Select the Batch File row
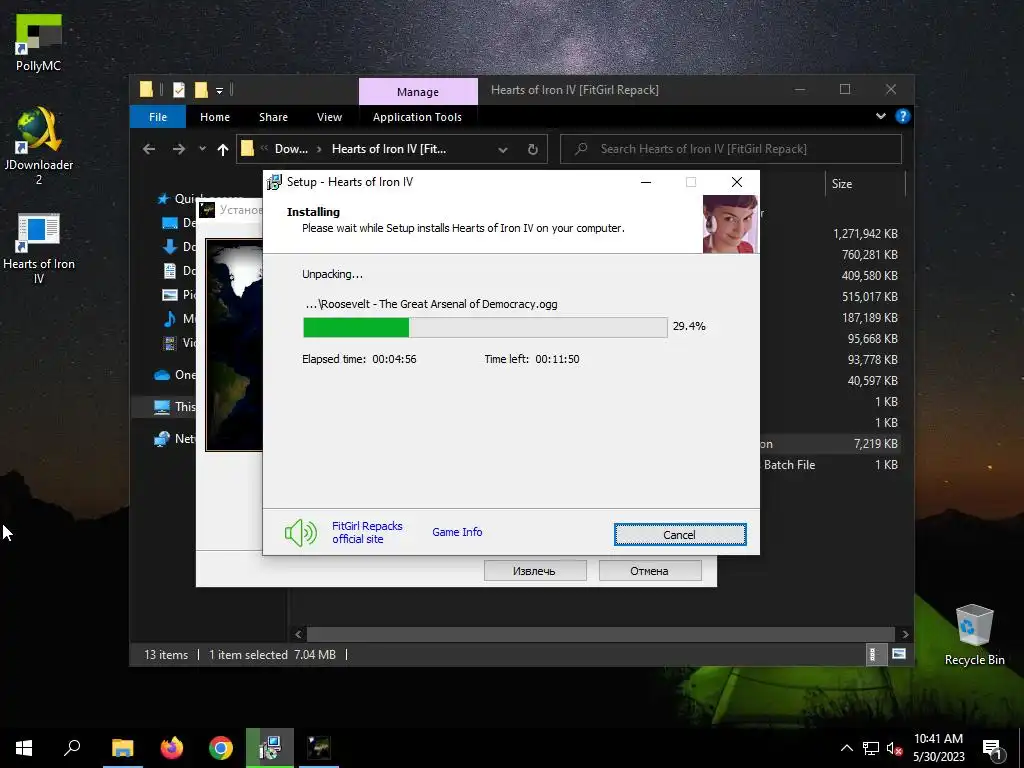Image resolution: width=1024 pixels, height=768 pixels. [x=829, y=465]
